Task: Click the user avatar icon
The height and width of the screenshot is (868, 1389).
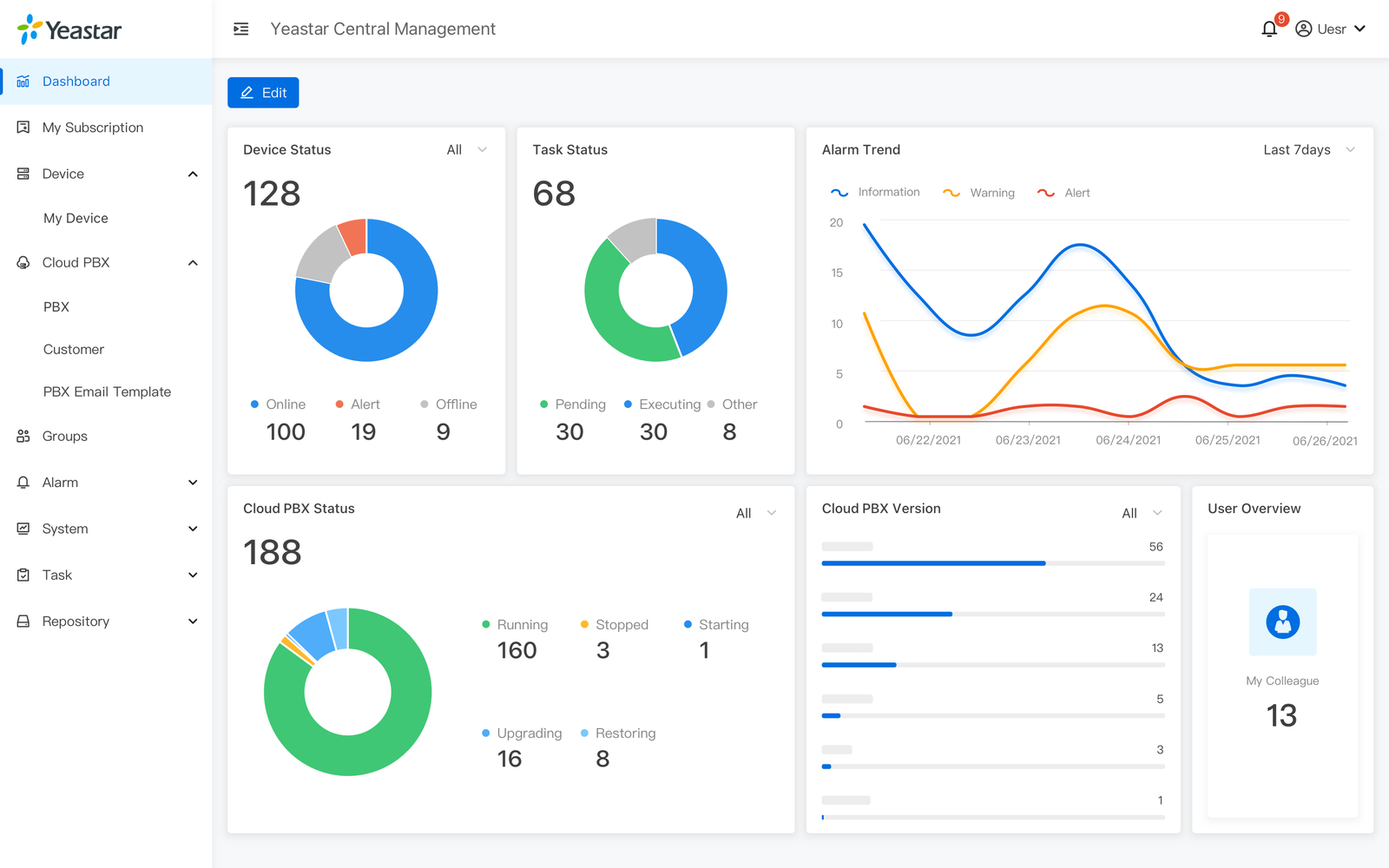Action: coord(1303,29)
